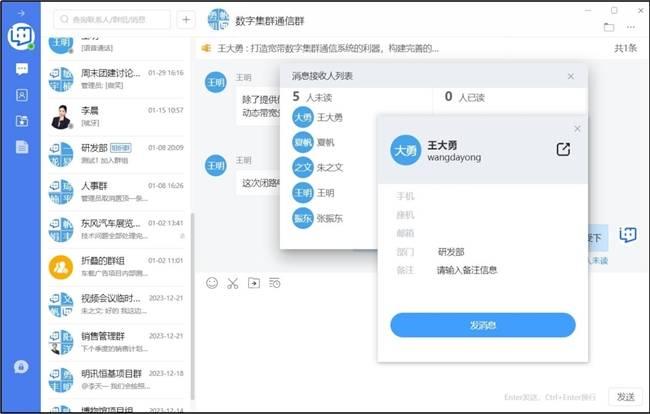Click the 发送 button
The width and height of the screenshot is (650, 414).
pyautogui.click(x=626, y=397)
